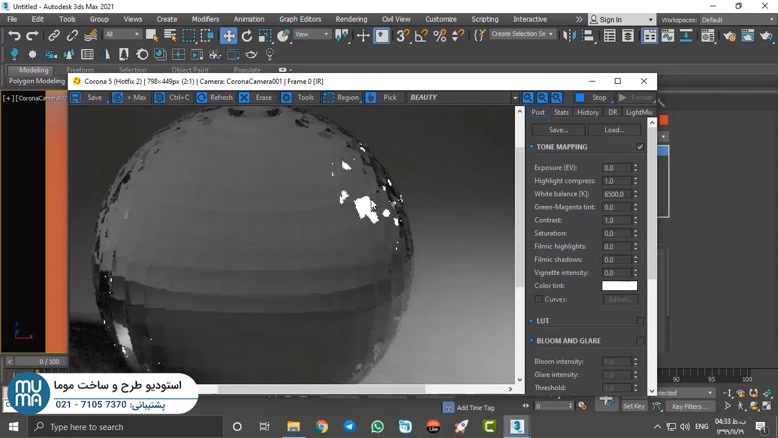778x438 pixels.
Task: Expand the LUT section
Action: click(531, 321)
